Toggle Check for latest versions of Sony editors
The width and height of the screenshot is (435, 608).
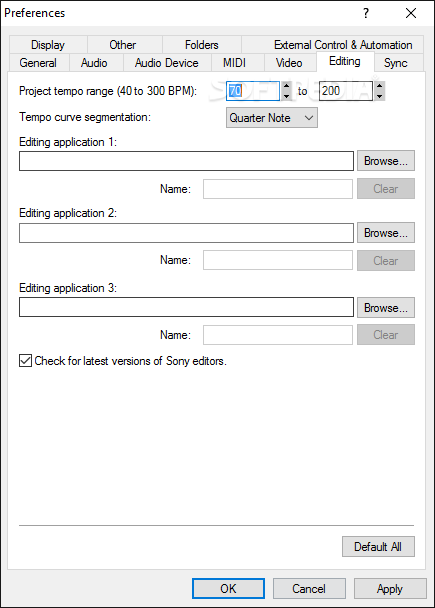point(26,361)
